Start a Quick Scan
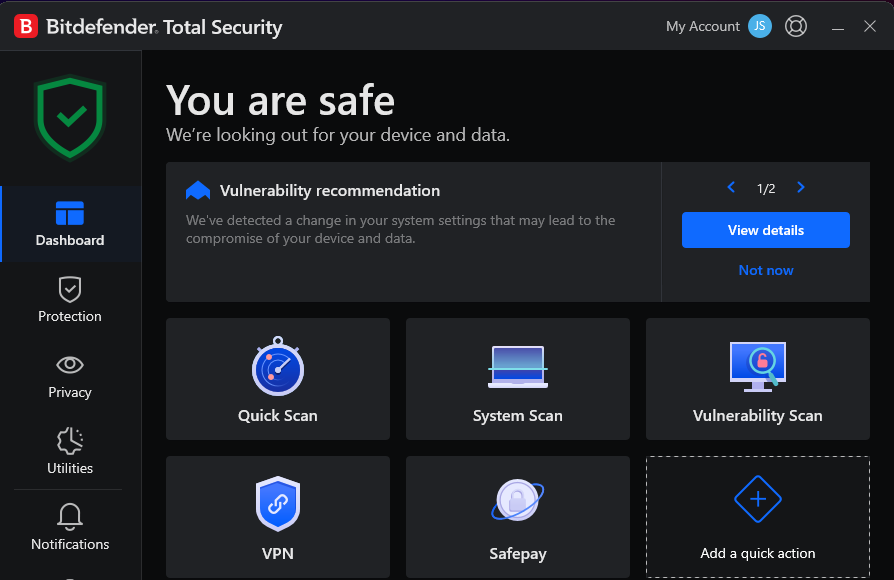894x580 pixels. [278, 379]
